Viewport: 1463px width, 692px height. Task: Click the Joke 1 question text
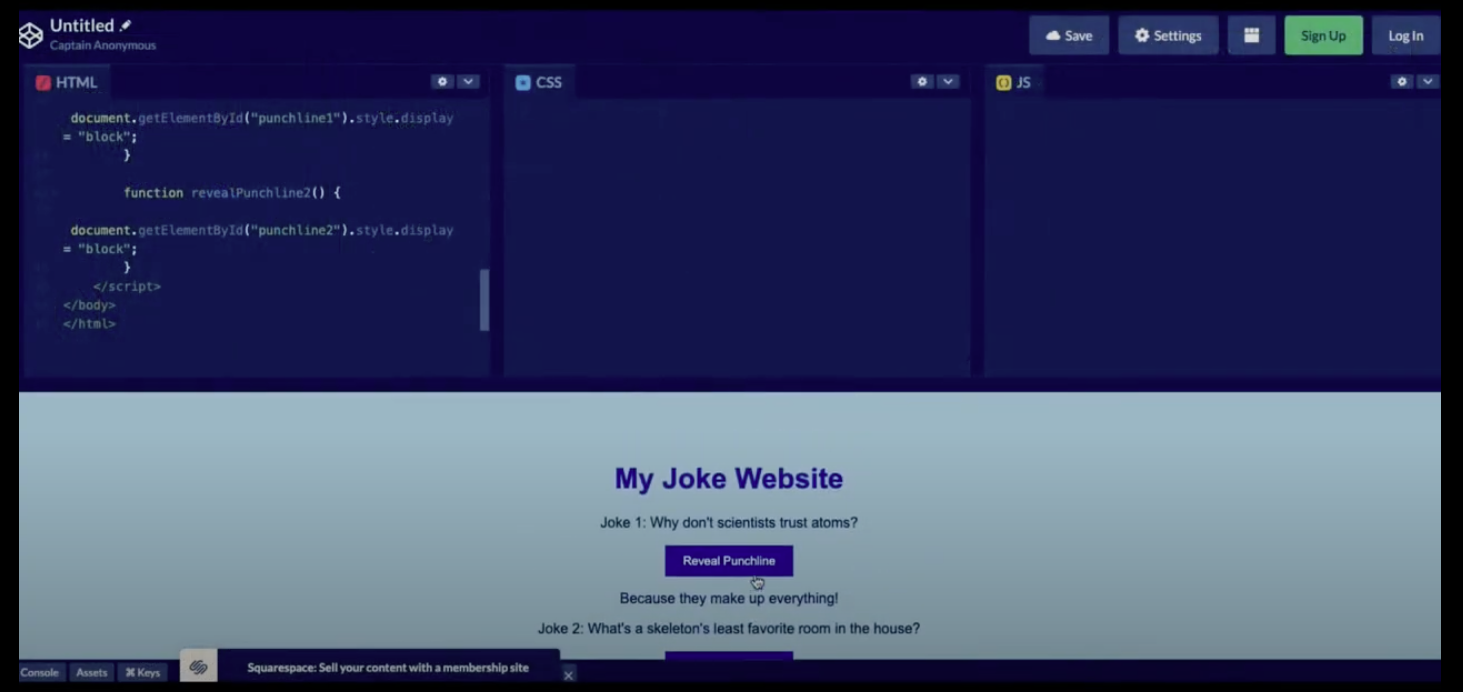click(729, 522)
